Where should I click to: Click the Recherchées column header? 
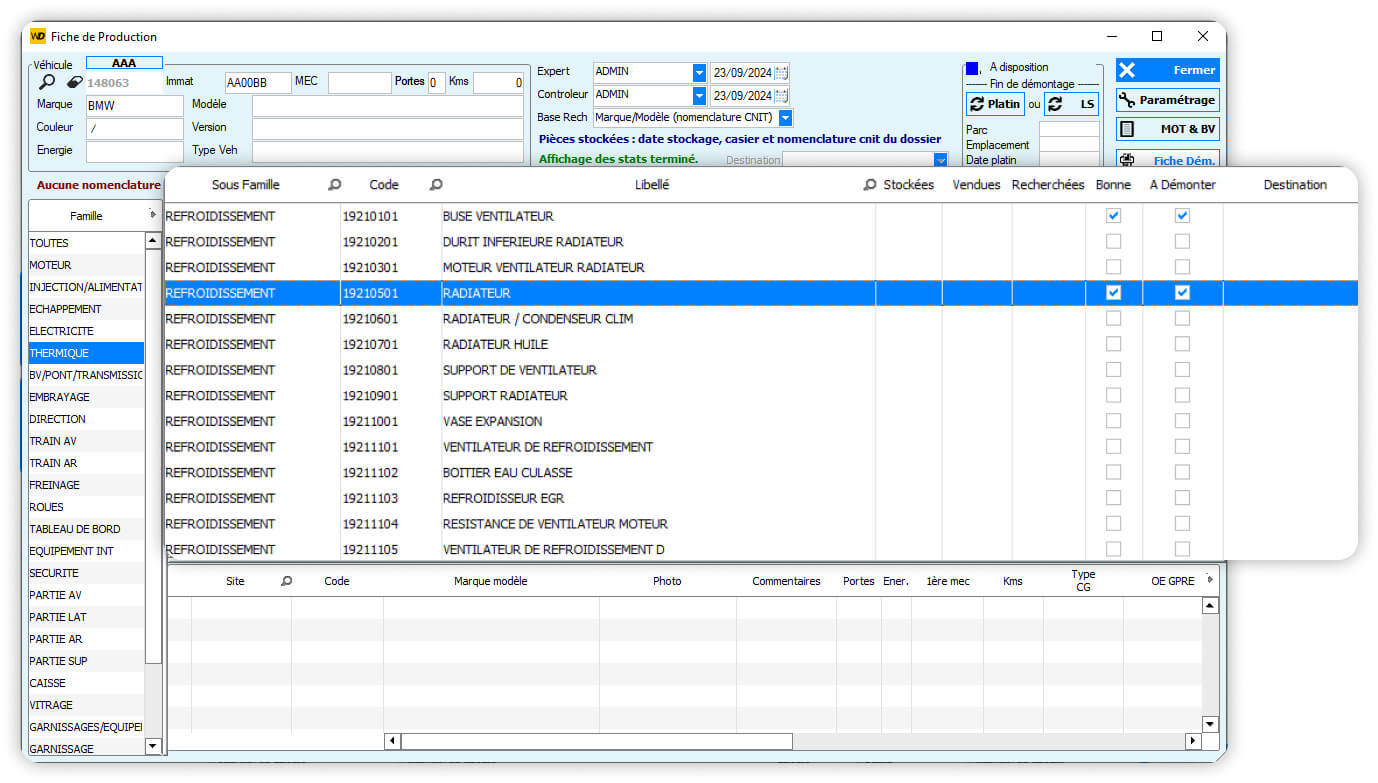click(1048, 185)
